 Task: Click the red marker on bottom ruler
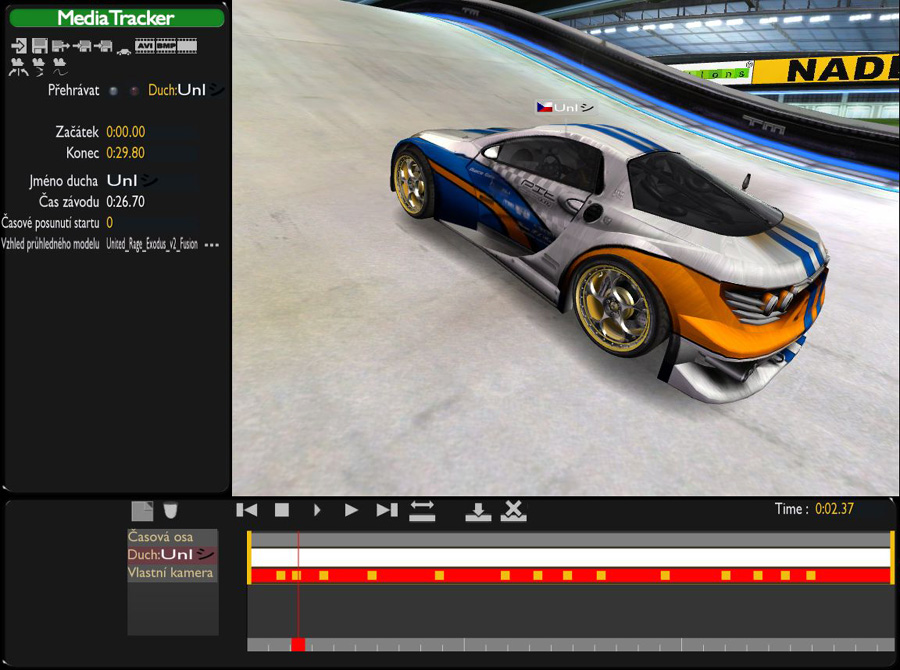[298, 645]
